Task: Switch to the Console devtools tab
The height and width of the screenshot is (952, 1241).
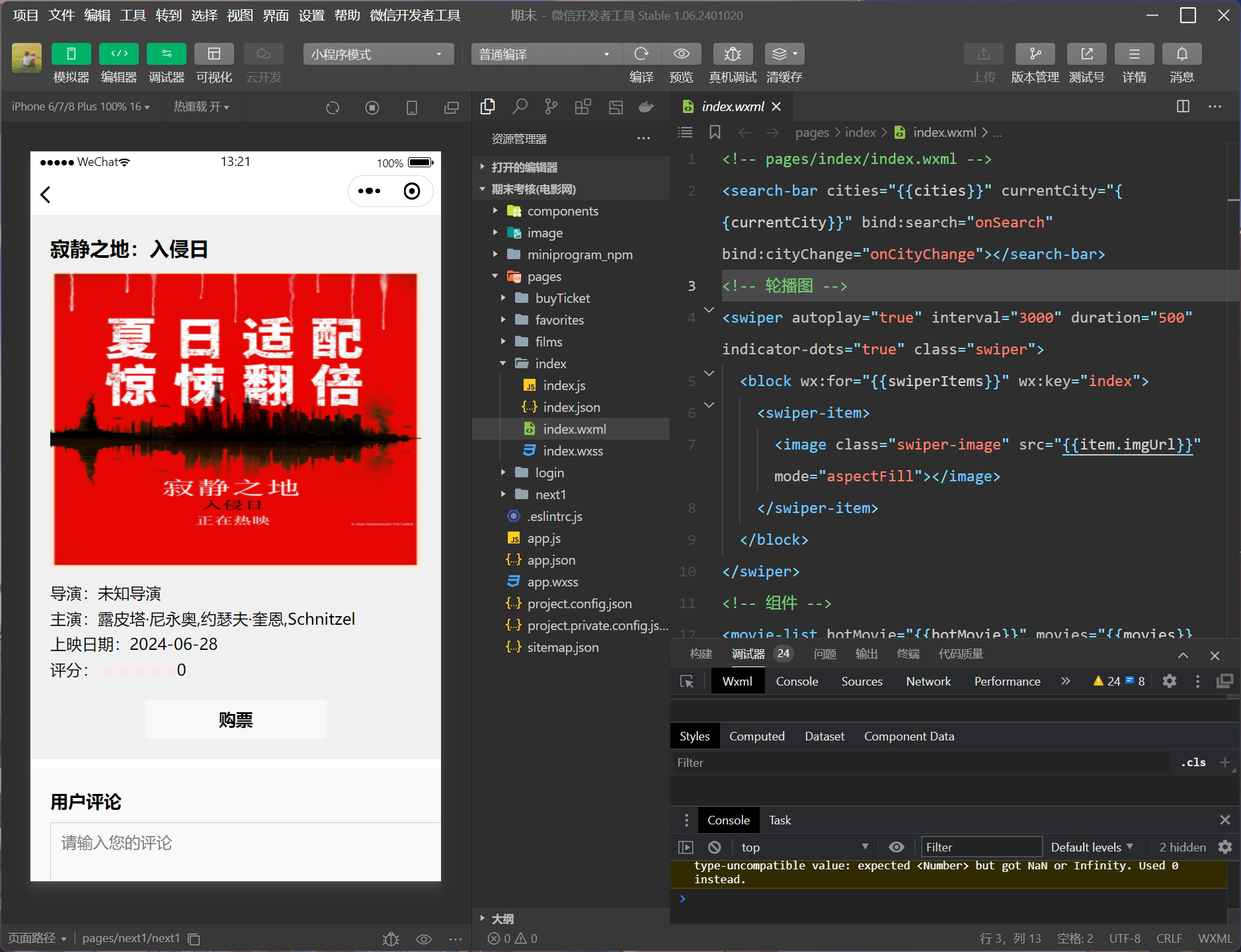Action: click(x=797, y=681)
